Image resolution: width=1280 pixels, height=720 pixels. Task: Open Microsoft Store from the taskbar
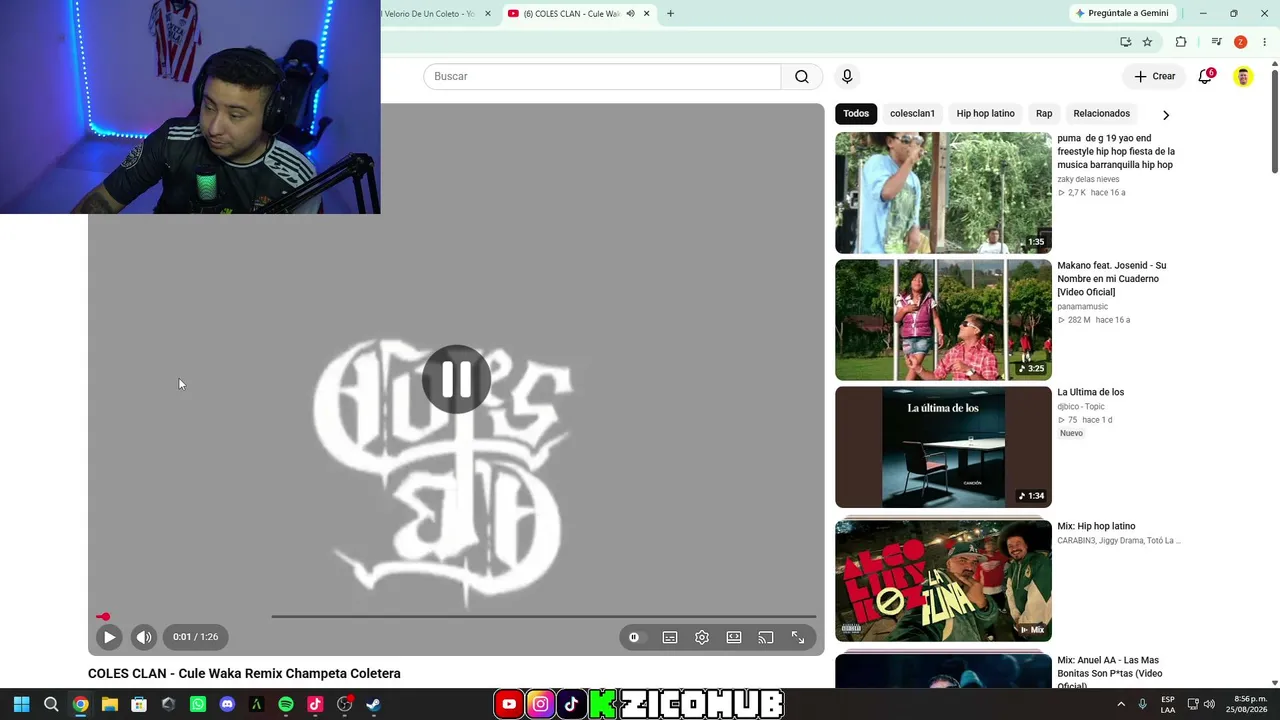coord(139,705)
